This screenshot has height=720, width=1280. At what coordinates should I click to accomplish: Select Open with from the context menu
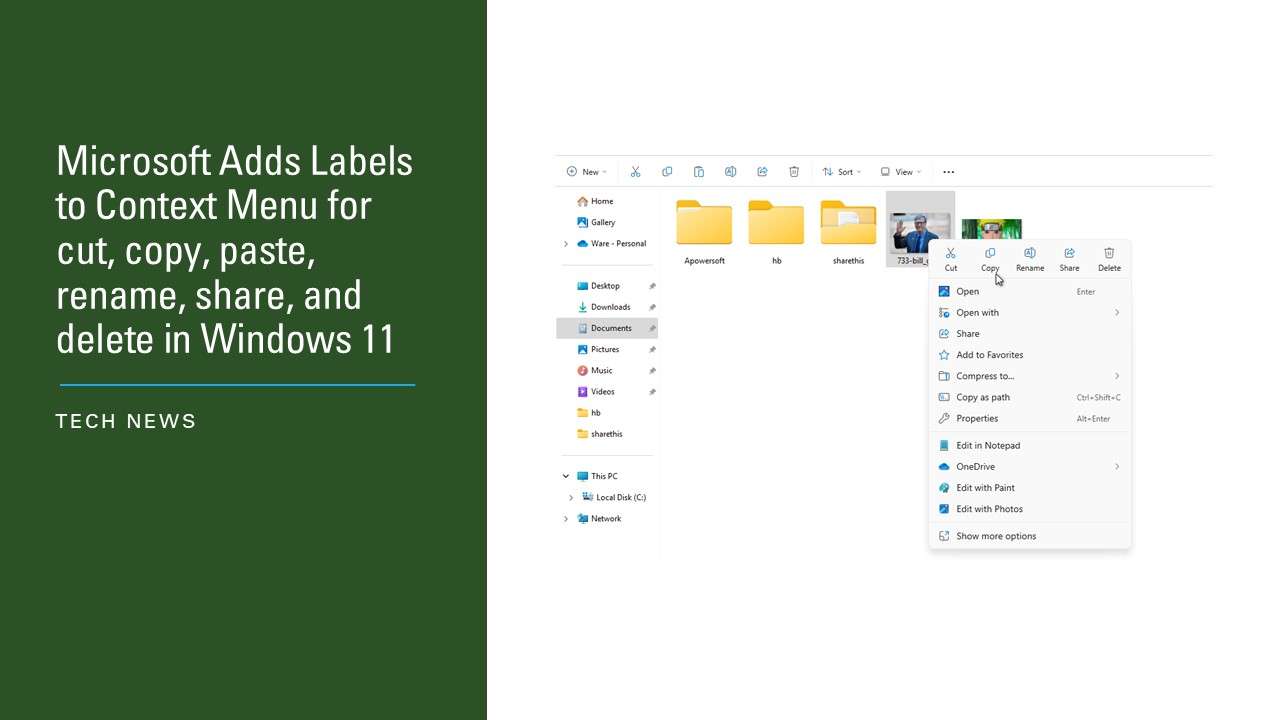(x=977, y=312)
